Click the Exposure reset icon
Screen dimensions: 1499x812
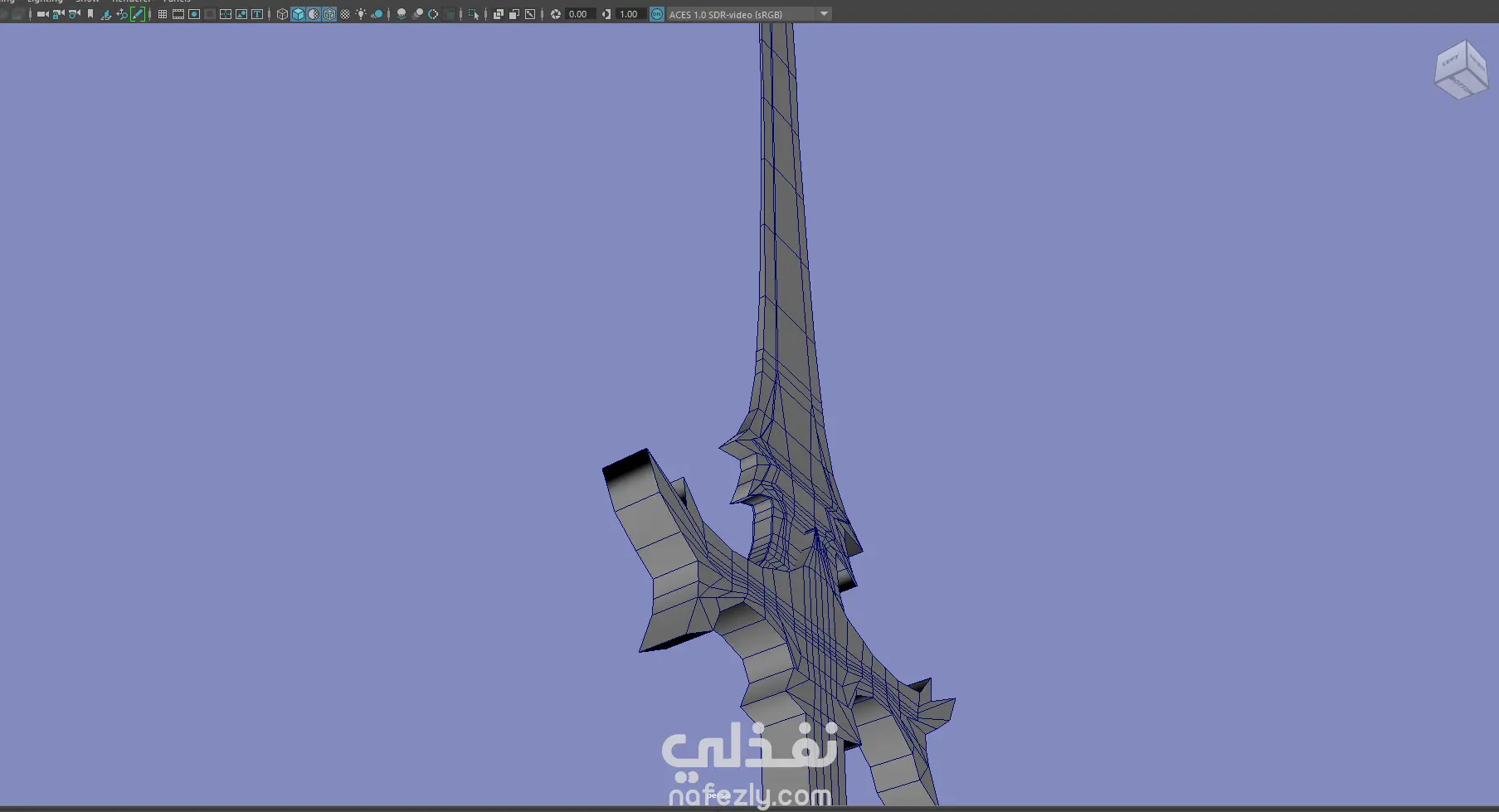point(556,14)
